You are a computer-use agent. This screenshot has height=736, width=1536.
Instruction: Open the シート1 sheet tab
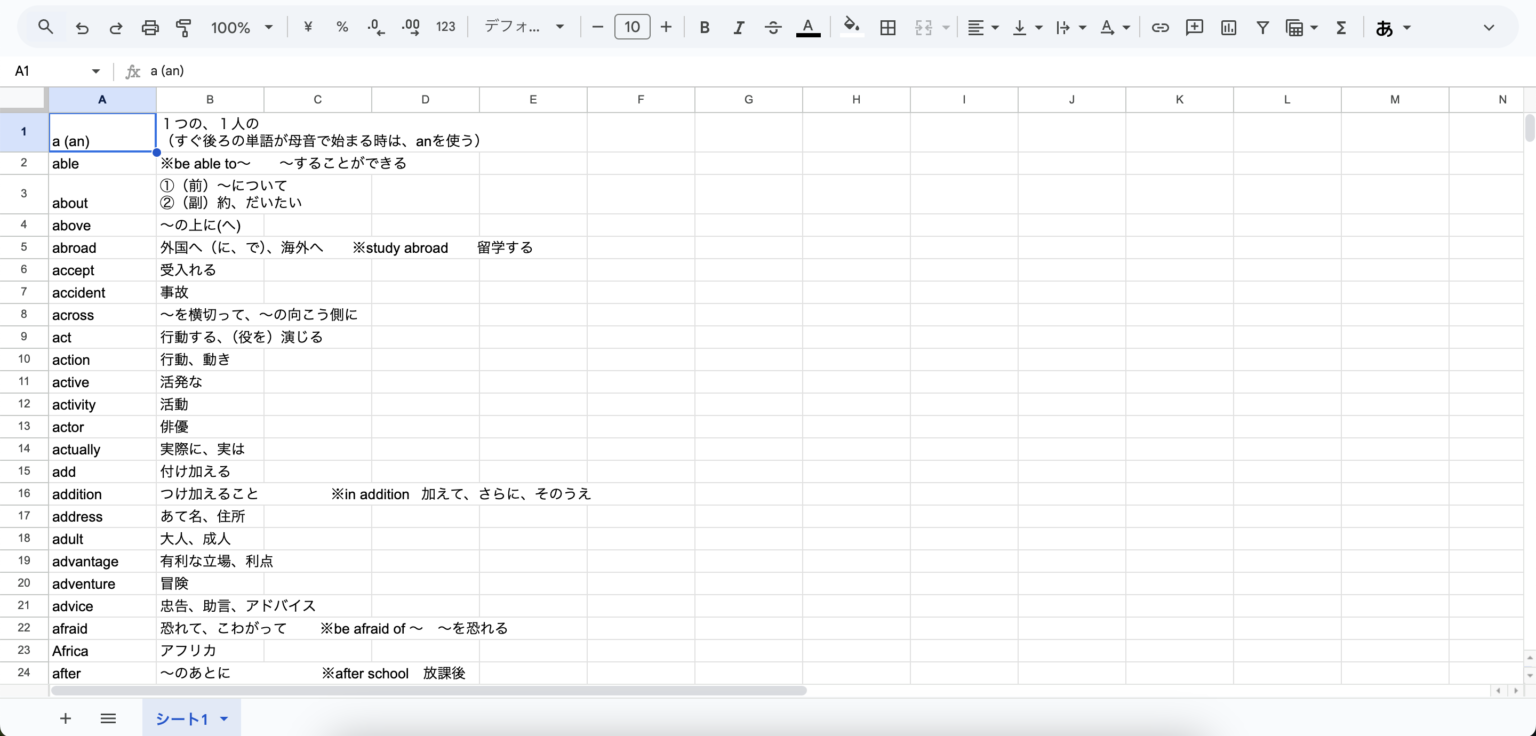(x=181, y=718)
